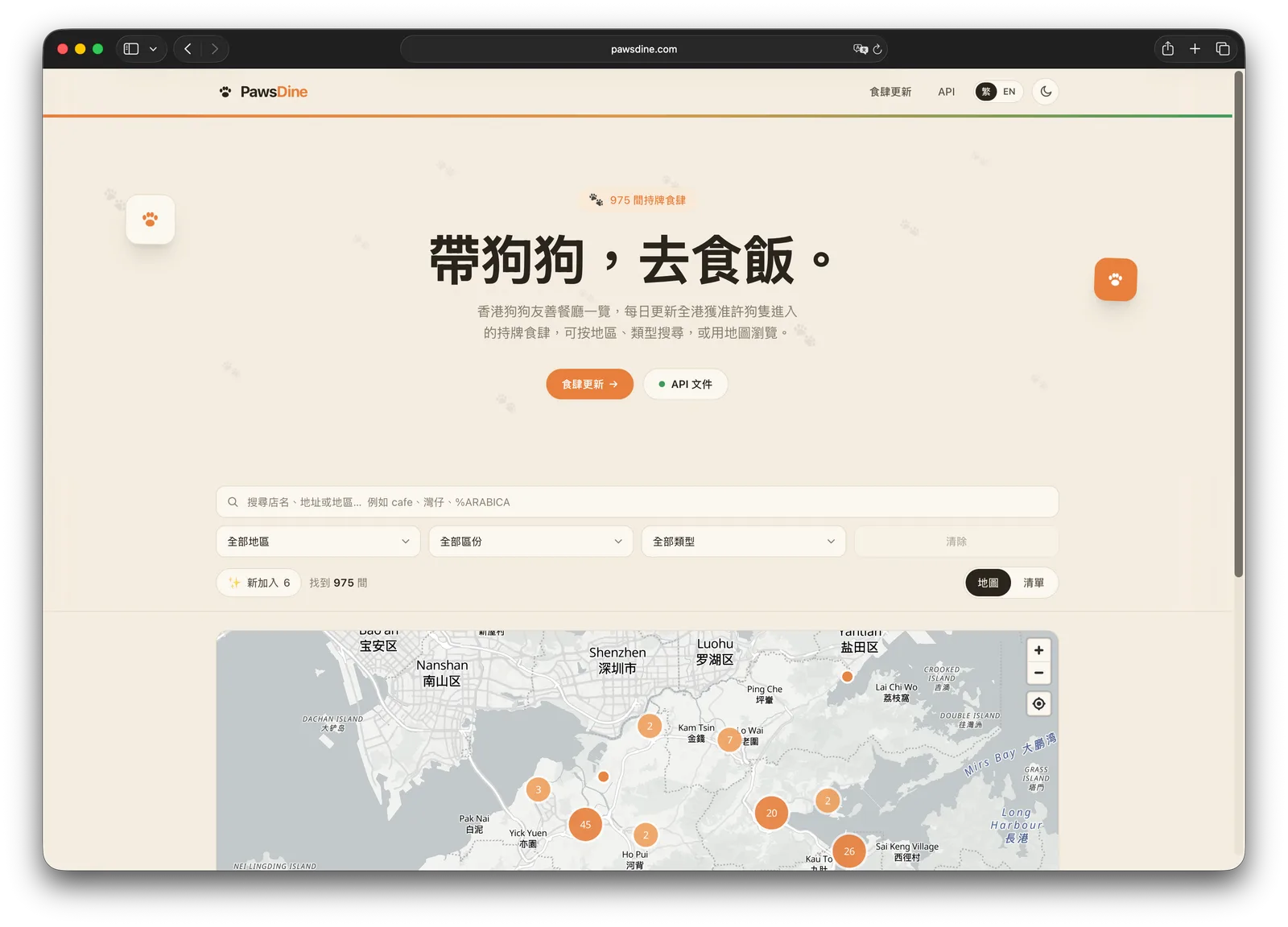
Task: Click the "Ping Che" map label
Action: click(764, 690)
